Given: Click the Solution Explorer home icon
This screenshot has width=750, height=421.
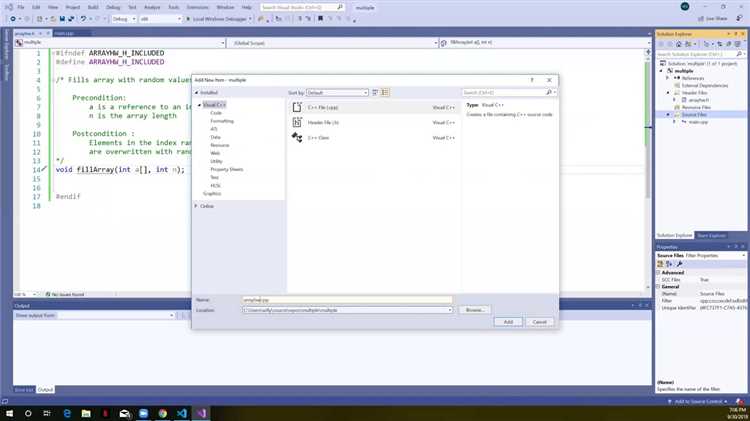Looking at the screenshot, I should (x=678, y=44).
